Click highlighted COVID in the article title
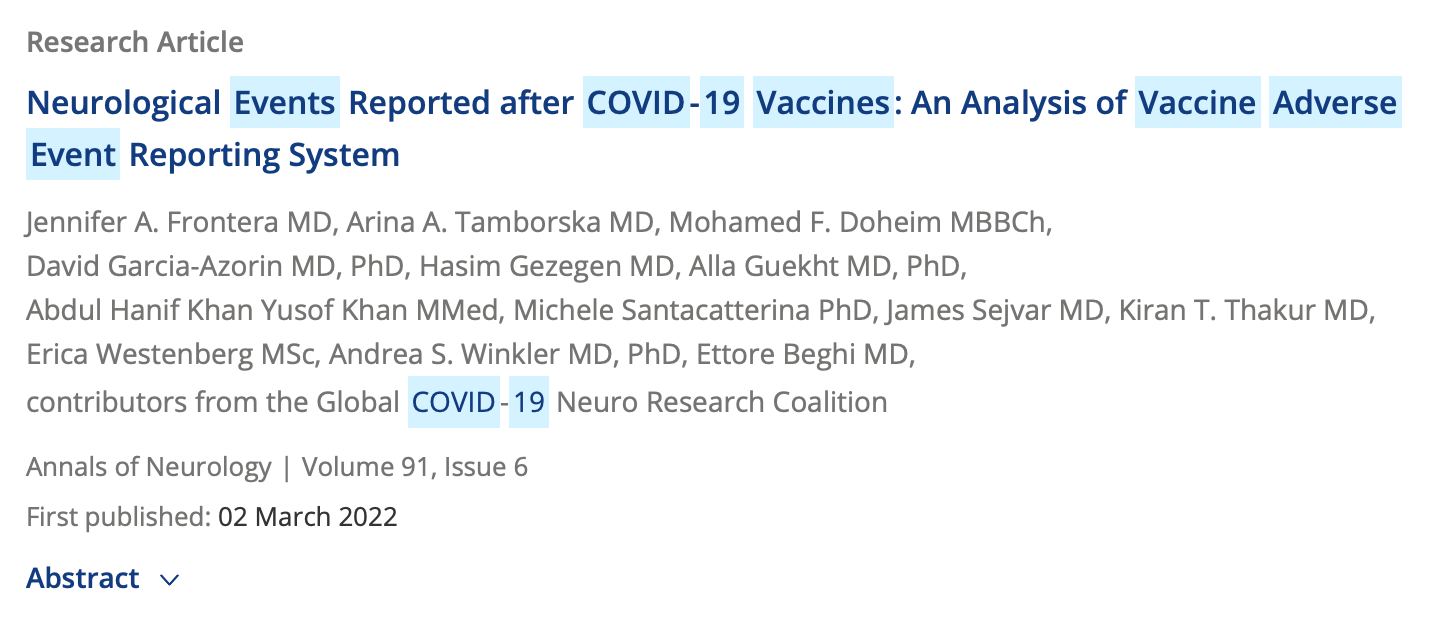The height and width of the screenshot is (618, 1456). coord(638,102)
